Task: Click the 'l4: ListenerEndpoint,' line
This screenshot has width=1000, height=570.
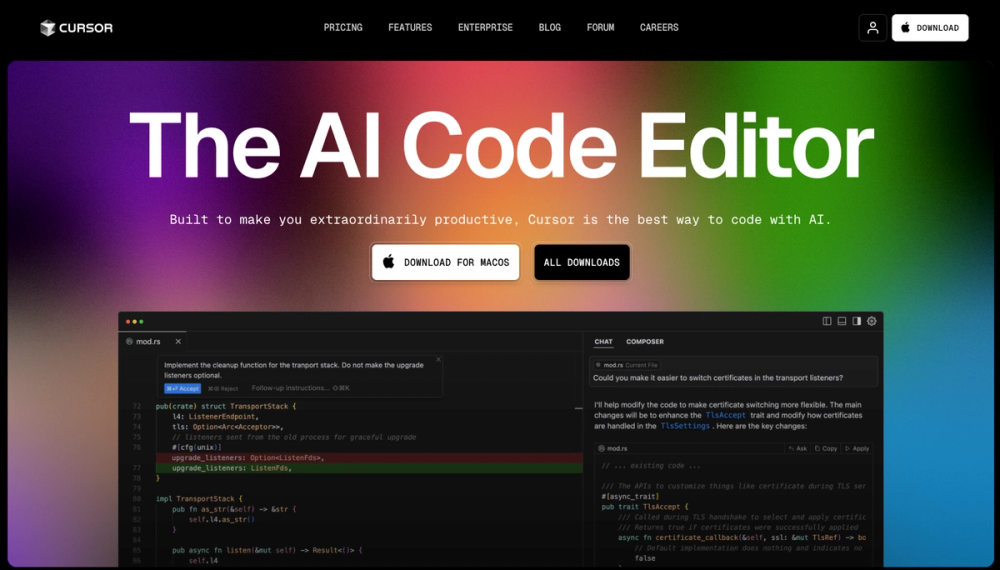Action: [x=216, y=416]
